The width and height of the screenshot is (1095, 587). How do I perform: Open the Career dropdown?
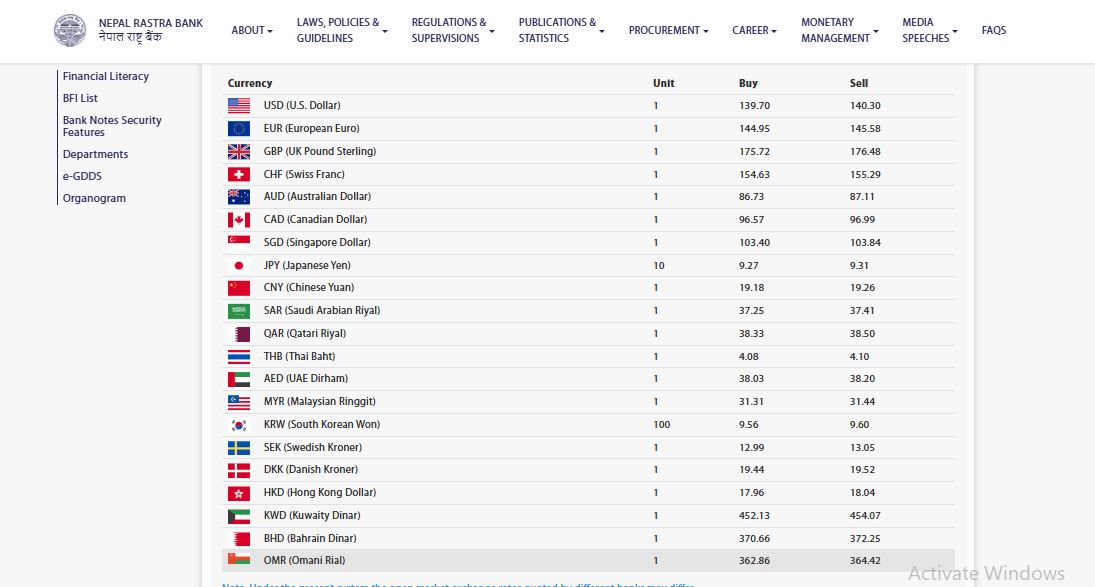pyautogui.click(x=754, y=30)
